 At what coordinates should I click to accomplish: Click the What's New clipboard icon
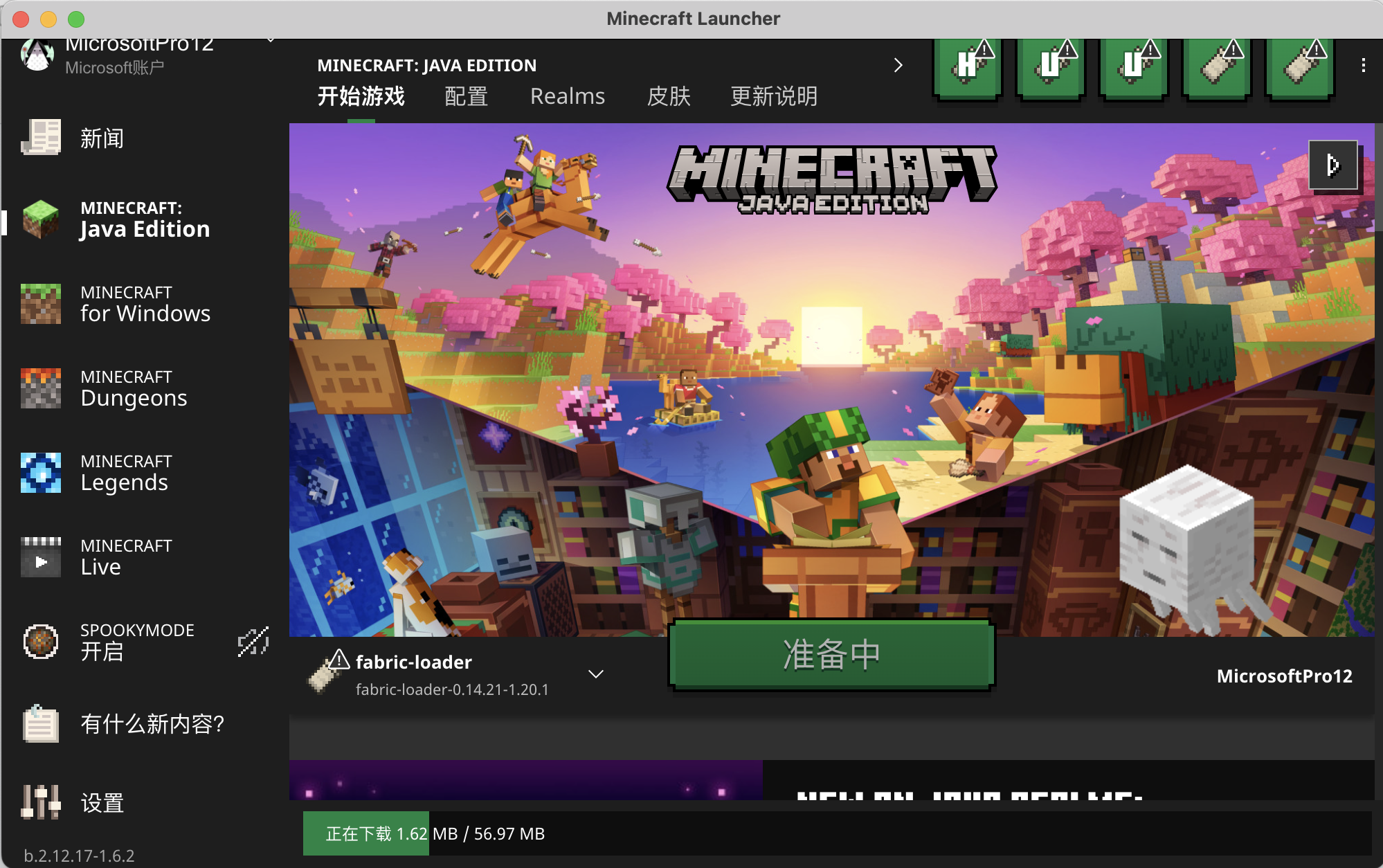pos(41,723)
